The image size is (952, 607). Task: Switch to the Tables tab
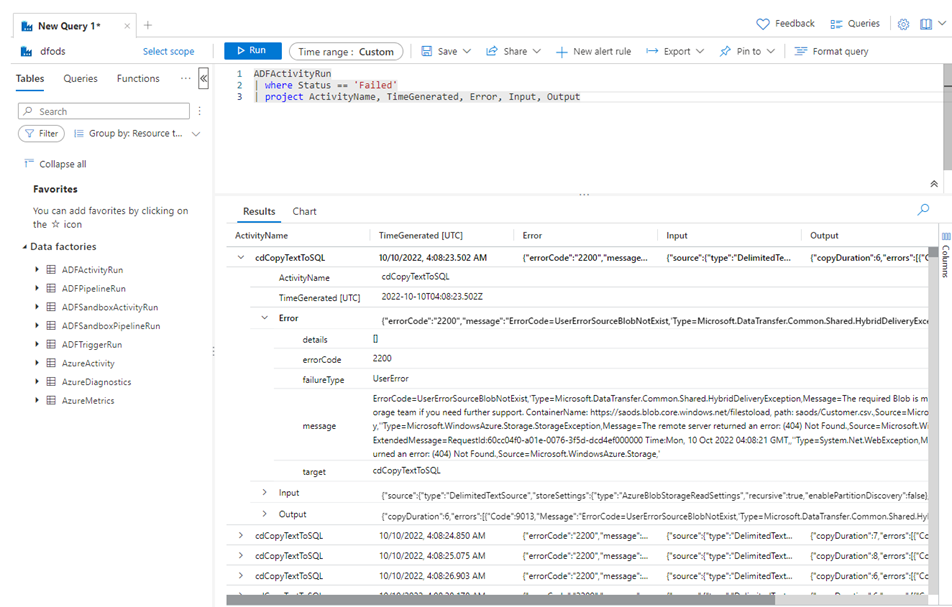click(x=30, y=78)
